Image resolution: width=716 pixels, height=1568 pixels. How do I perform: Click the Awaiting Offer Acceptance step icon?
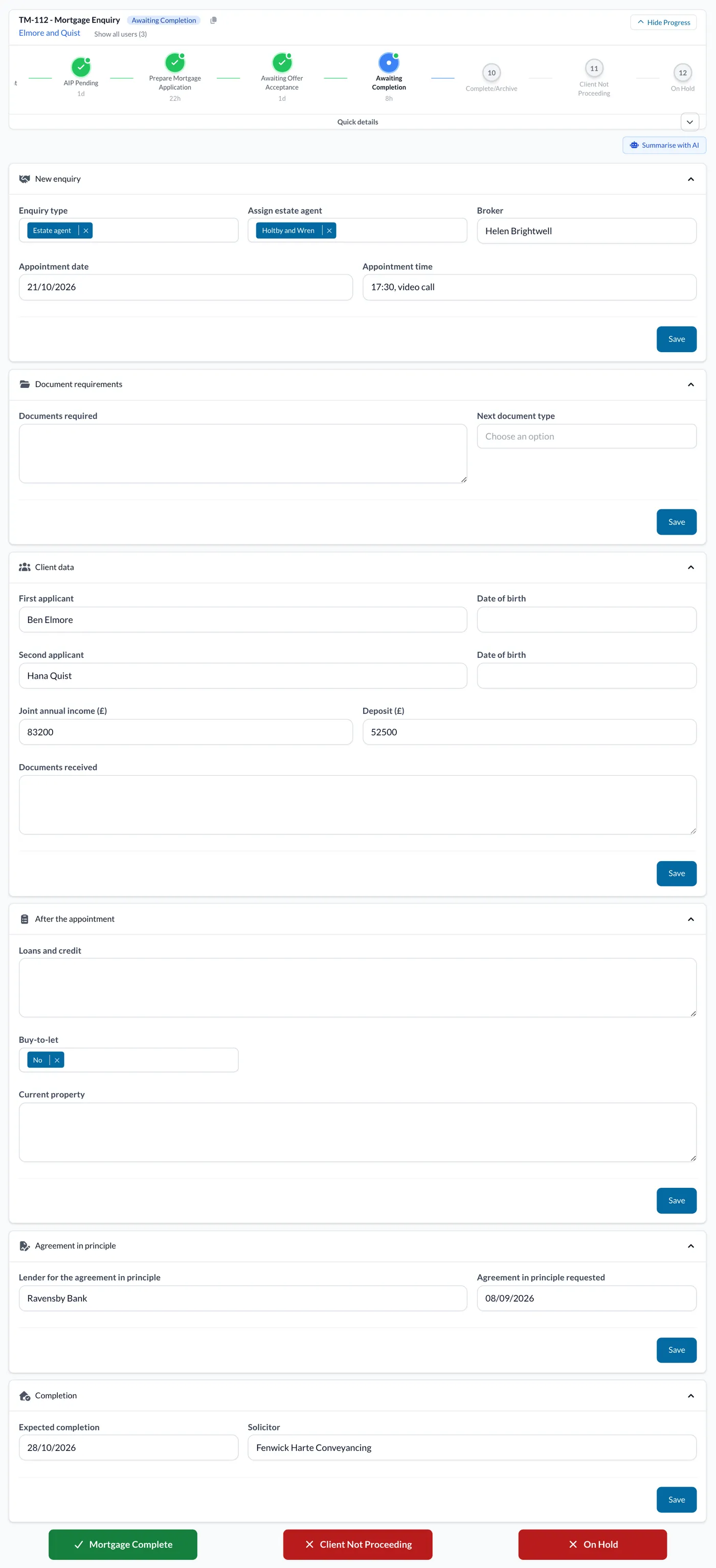(282, 62)
